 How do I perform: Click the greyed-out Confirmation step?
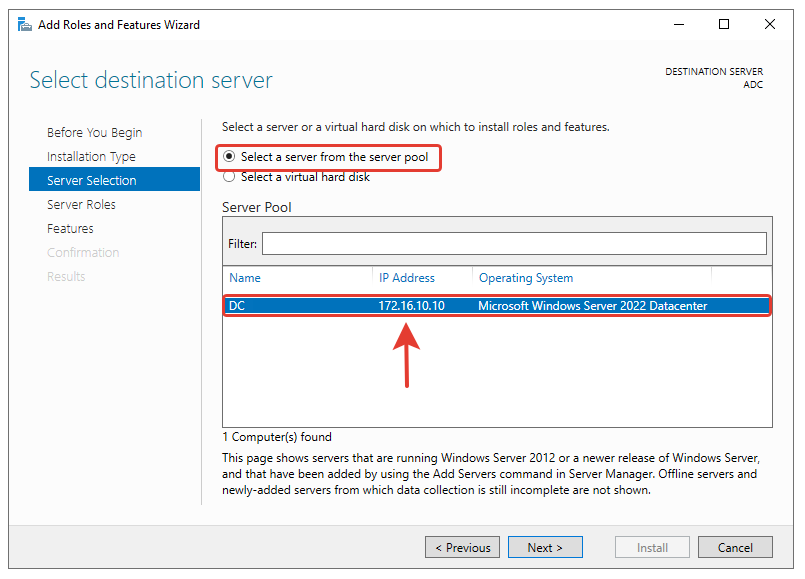(83, 253)
